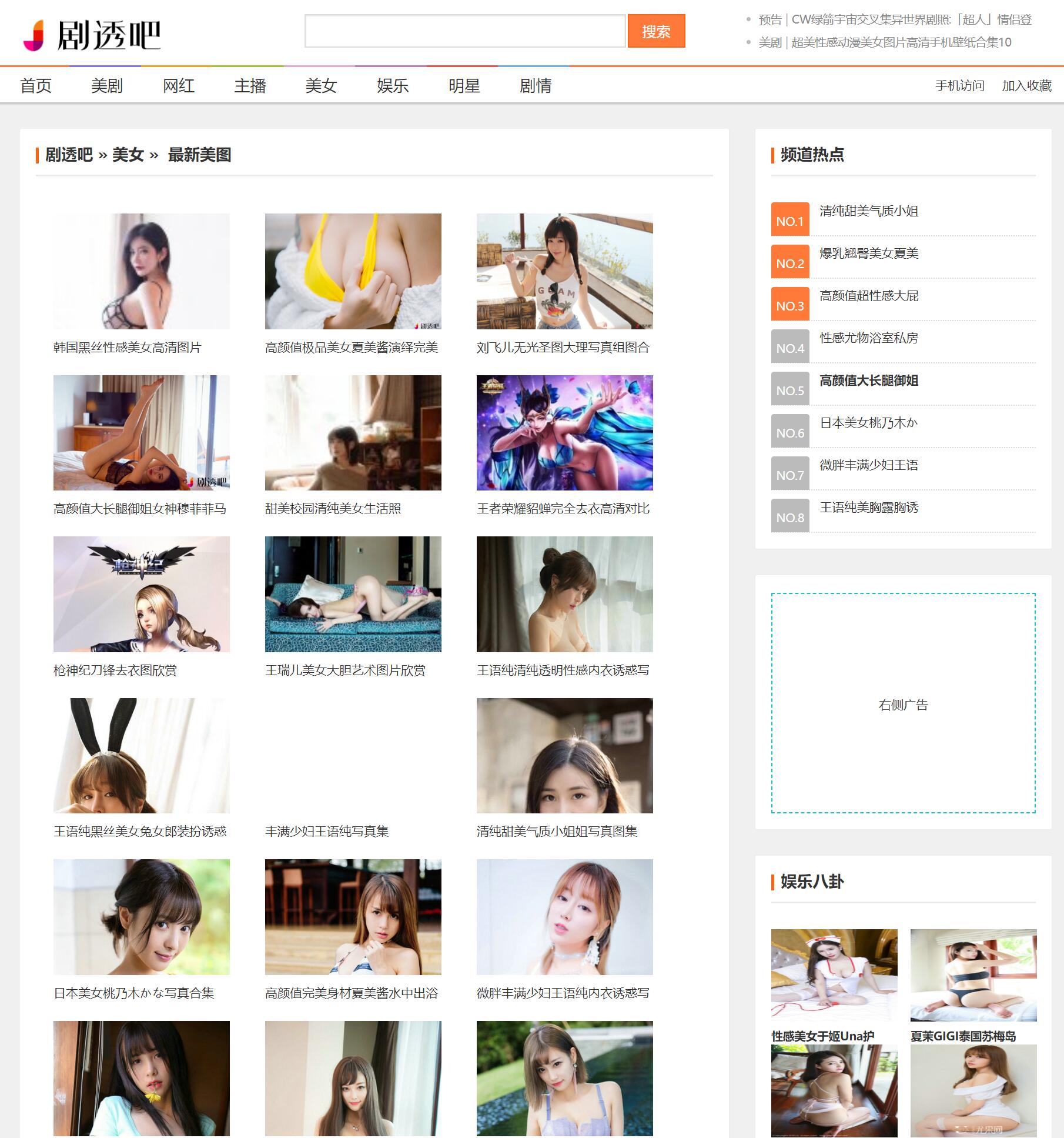Click the orange NO.2 rank badge
Image resolution: width=1064 pixels, height=1138 pixels.
(789, 262)
